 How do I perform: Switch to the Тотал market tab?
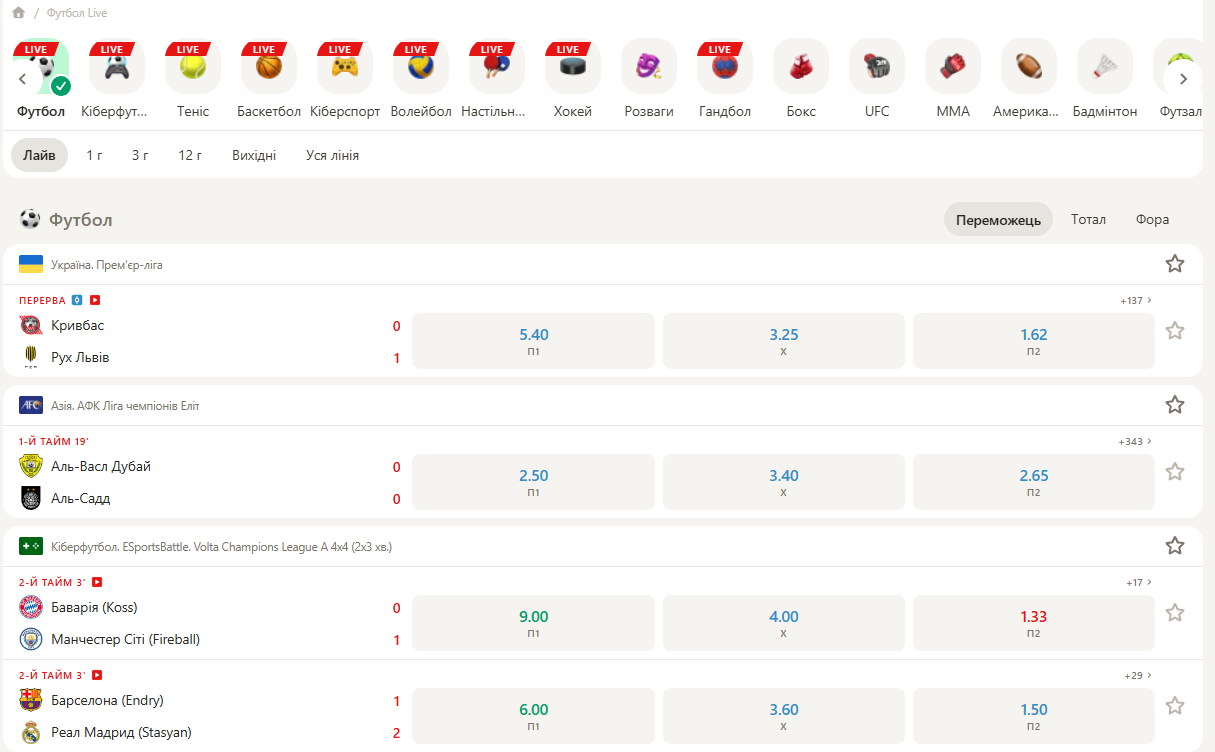[x=1088, y=219]
